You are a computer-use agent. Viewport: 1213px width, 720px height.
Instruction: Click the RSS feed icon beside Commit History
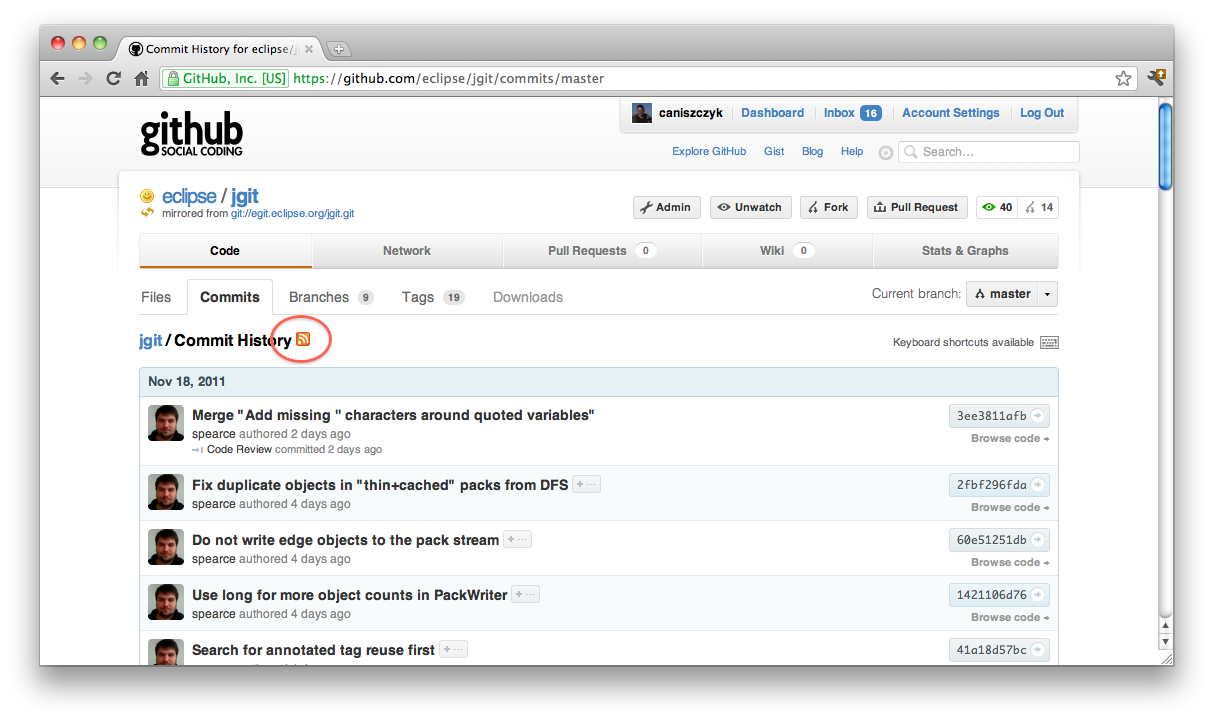point(303,340)
